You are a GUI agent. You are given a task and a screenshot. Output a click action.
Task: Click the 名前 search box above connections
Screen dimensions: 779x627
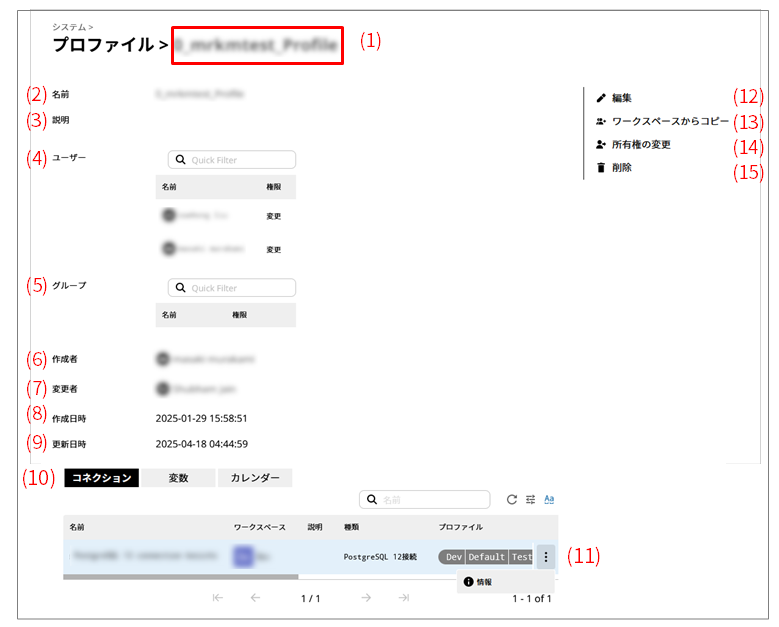click(433, 500)
